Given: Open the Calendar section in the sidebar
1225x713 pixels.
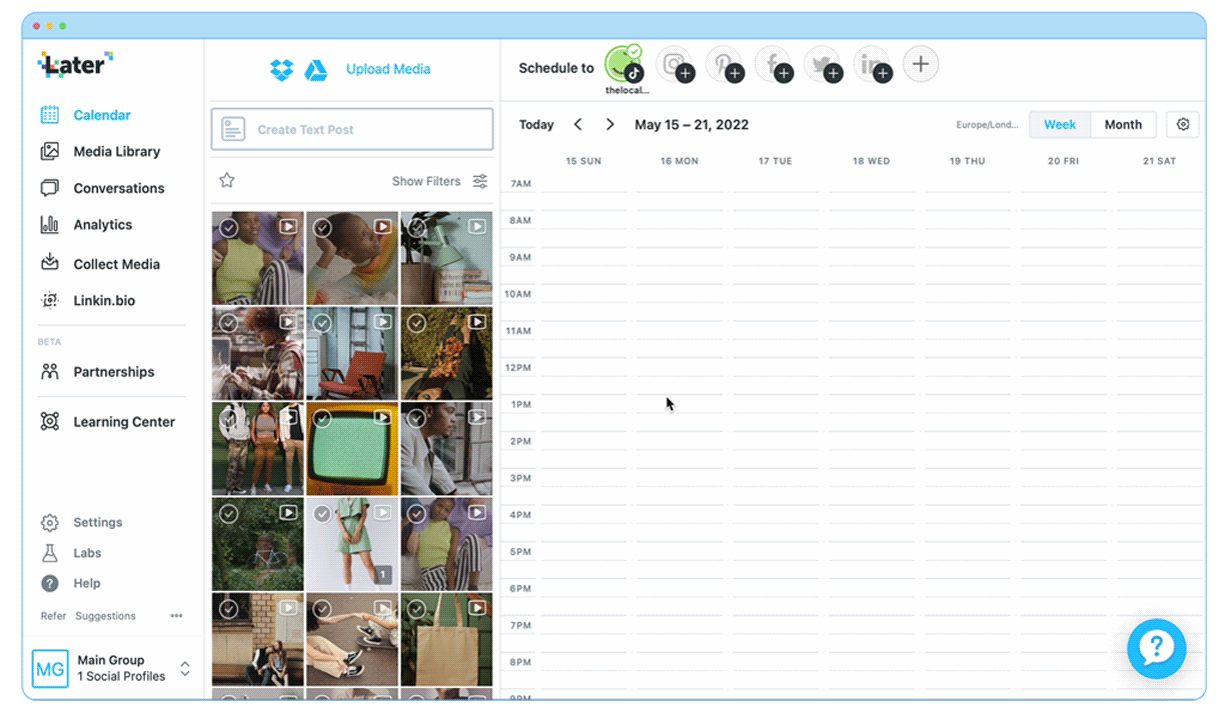Looking at the screenshot, I should click(86, 115).
